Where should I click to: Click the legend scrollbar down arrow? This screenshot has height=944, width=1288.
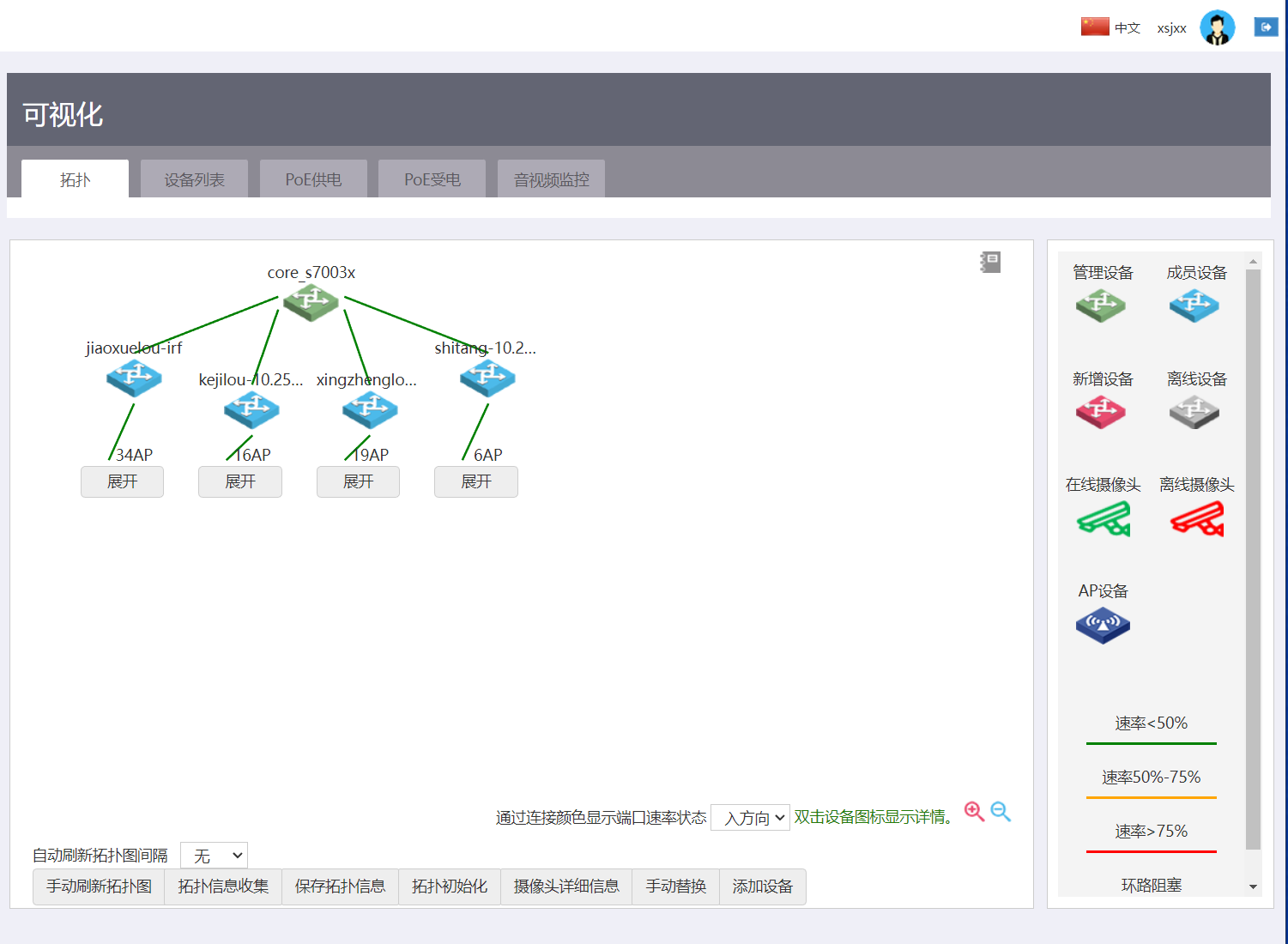tap(1253, 887)
